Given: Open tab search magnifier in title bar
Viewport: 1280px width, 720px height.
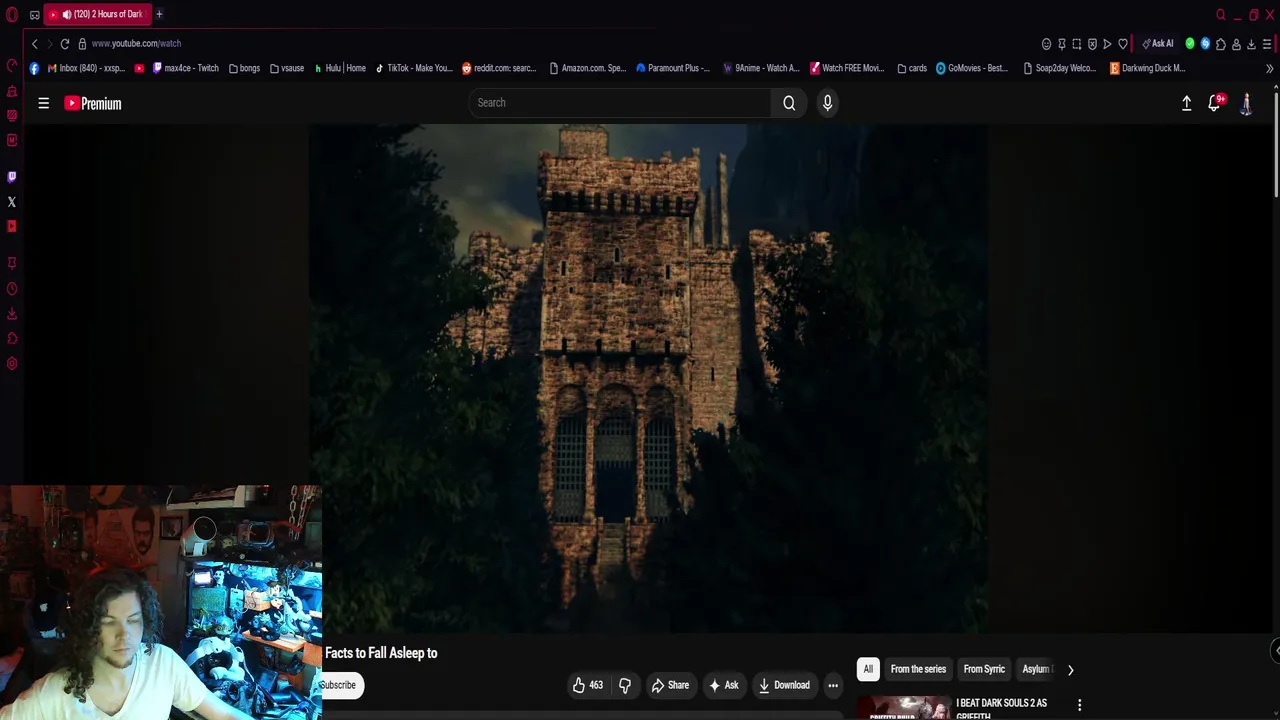Looking at the screenshot, I should [x=1221, y=15].
